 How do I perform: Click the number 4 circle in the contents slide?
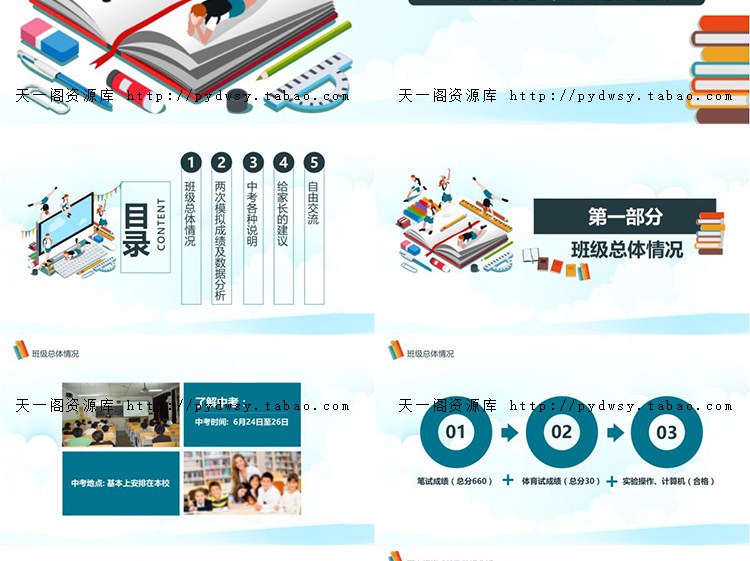coord(284,163)
